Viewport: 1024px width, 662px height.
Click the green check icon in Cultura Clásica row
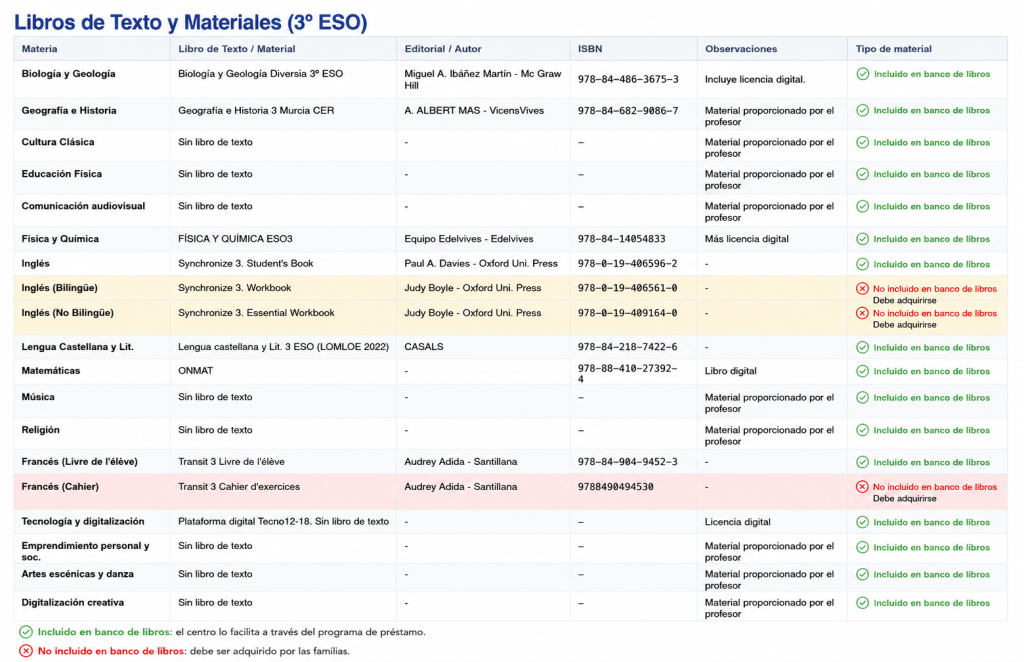coord(863,142)
